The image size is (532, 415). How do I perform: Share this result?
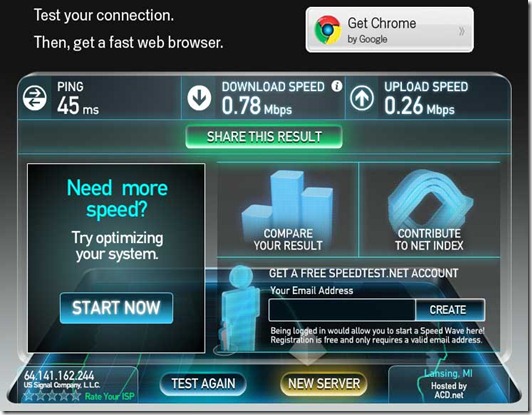[264, 137]
